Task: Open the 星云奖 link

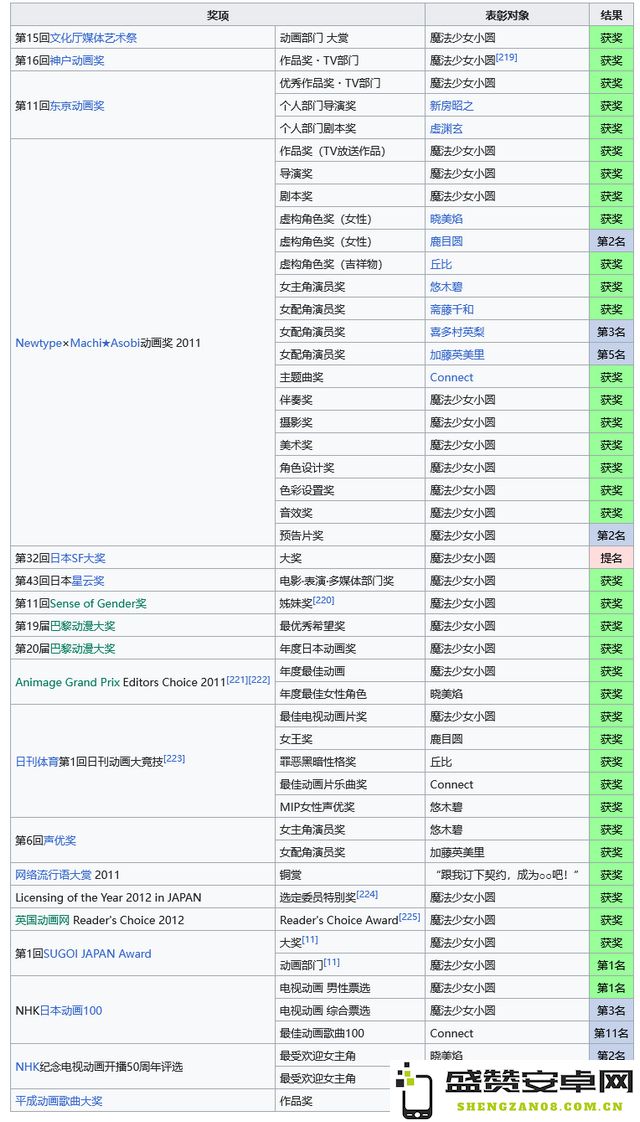Action: 87,581
